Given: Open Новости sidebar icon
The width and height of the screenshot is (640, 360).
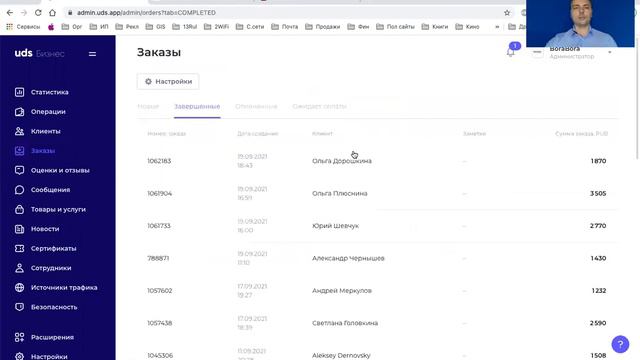Looking at the screenshot, I should 20,229.
